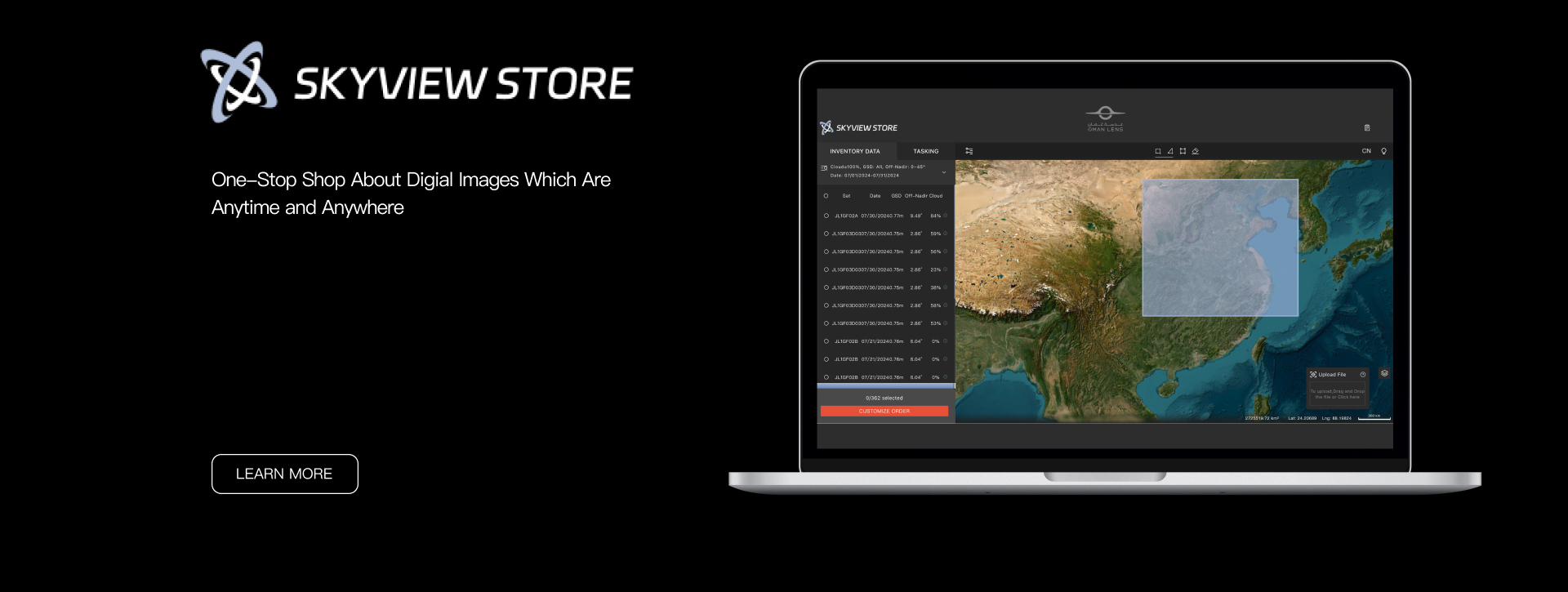
Task: Click the Lng: 88.19824 coordinate readout
Action: click(x=1337, y=418)
